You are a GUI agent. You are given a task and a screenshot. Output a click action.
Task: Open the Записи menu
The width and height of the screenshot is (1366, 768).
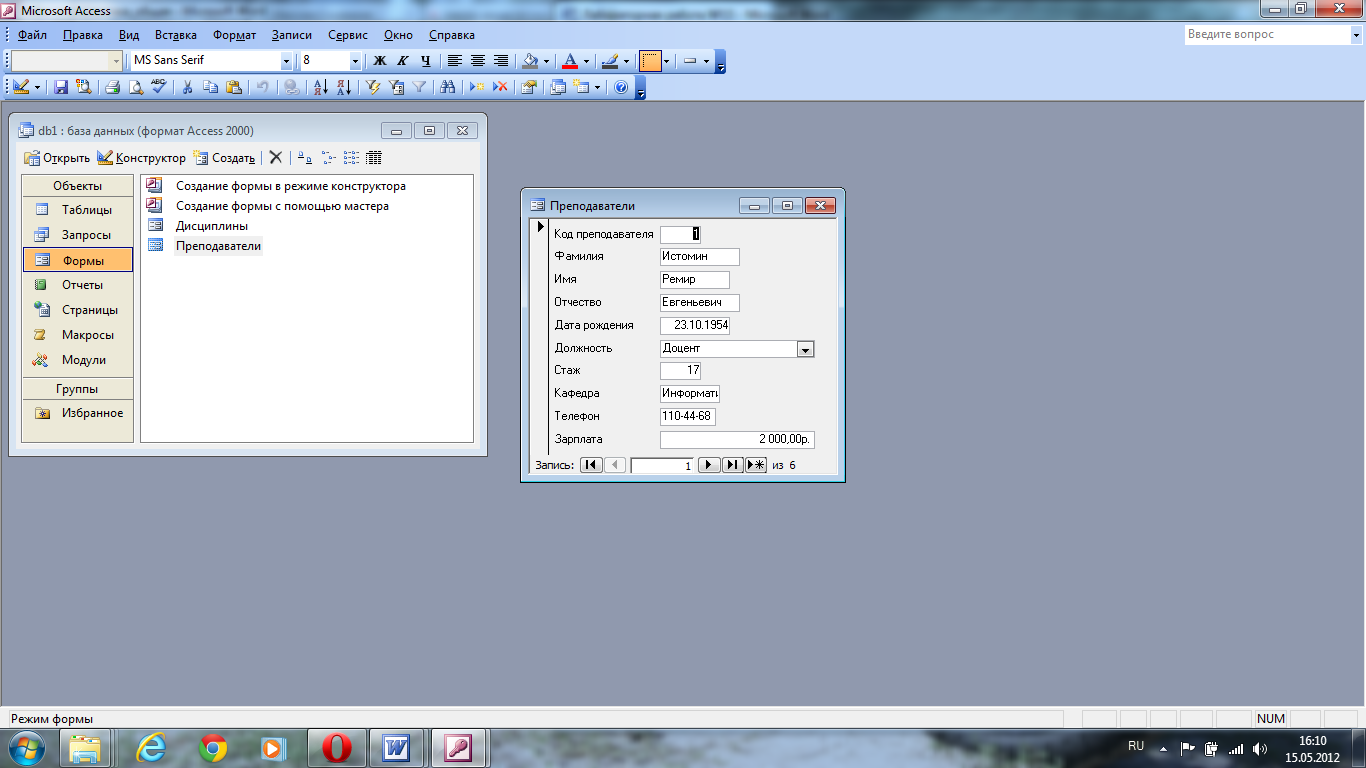[292, 35]
